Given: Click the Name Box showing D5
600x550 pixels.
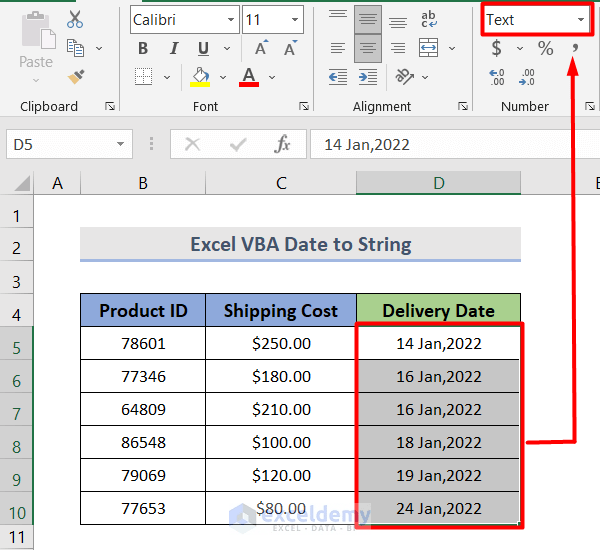Looking at the screenshot, I should (69, 144).
